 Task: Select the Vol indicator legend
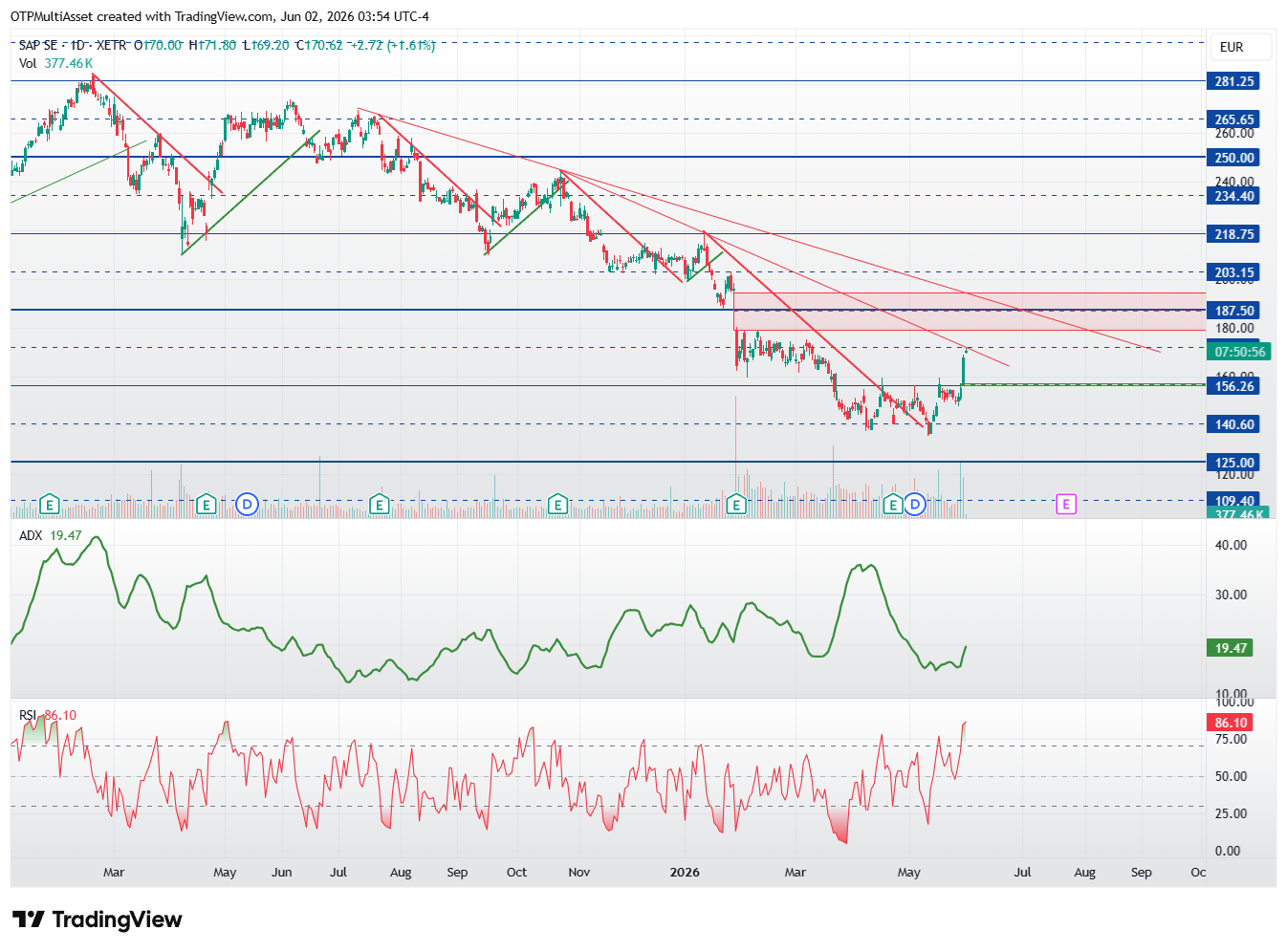28,63
